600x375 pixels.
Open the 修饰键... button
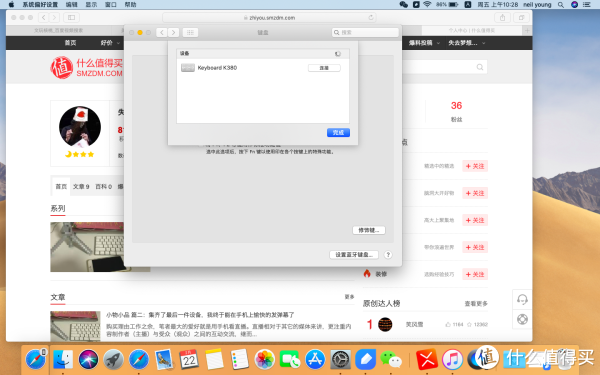click(368, 230)
